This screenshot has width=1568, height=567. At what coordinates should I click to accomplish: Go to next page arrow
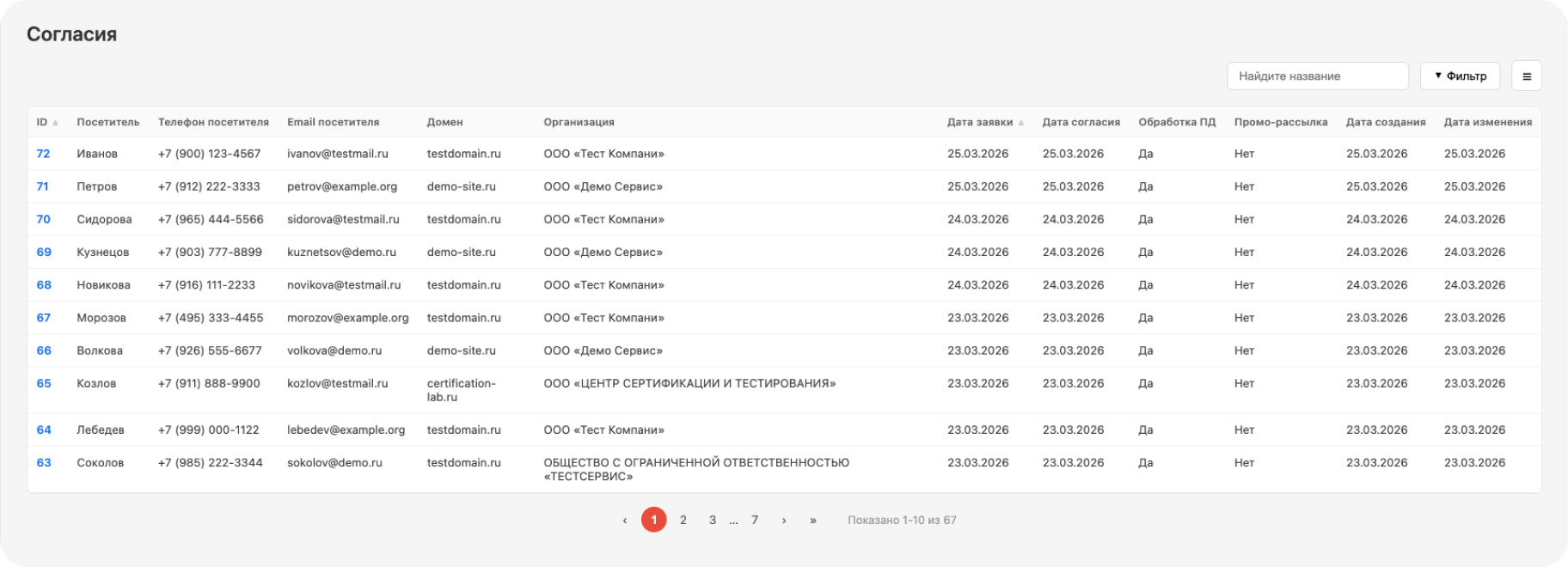(783, 520)
